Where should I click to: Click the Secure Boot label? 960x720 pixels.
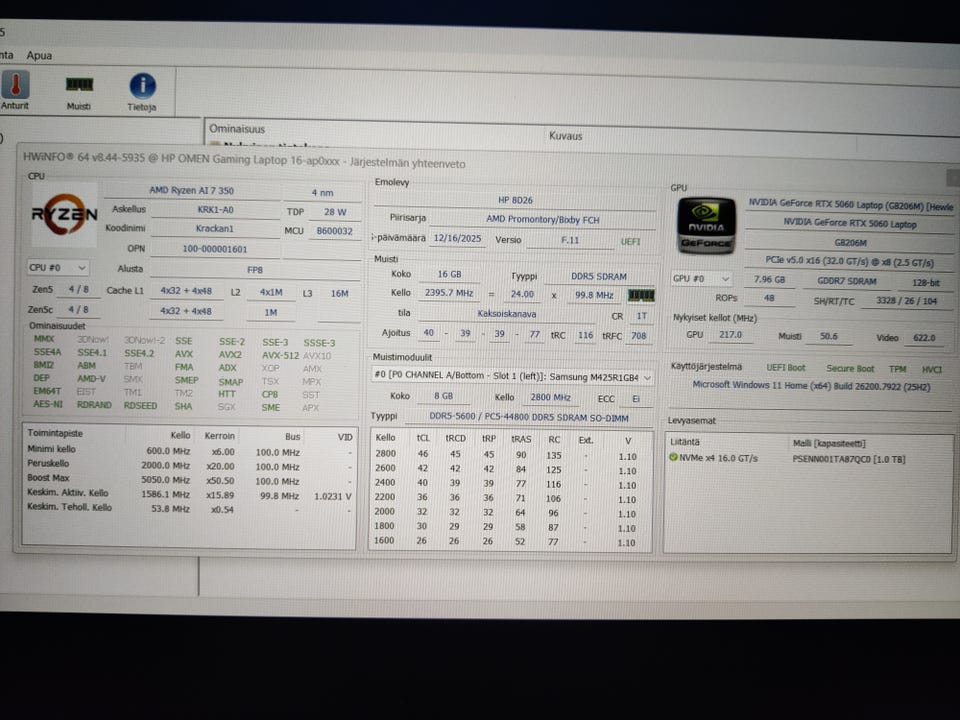[850, 368]
